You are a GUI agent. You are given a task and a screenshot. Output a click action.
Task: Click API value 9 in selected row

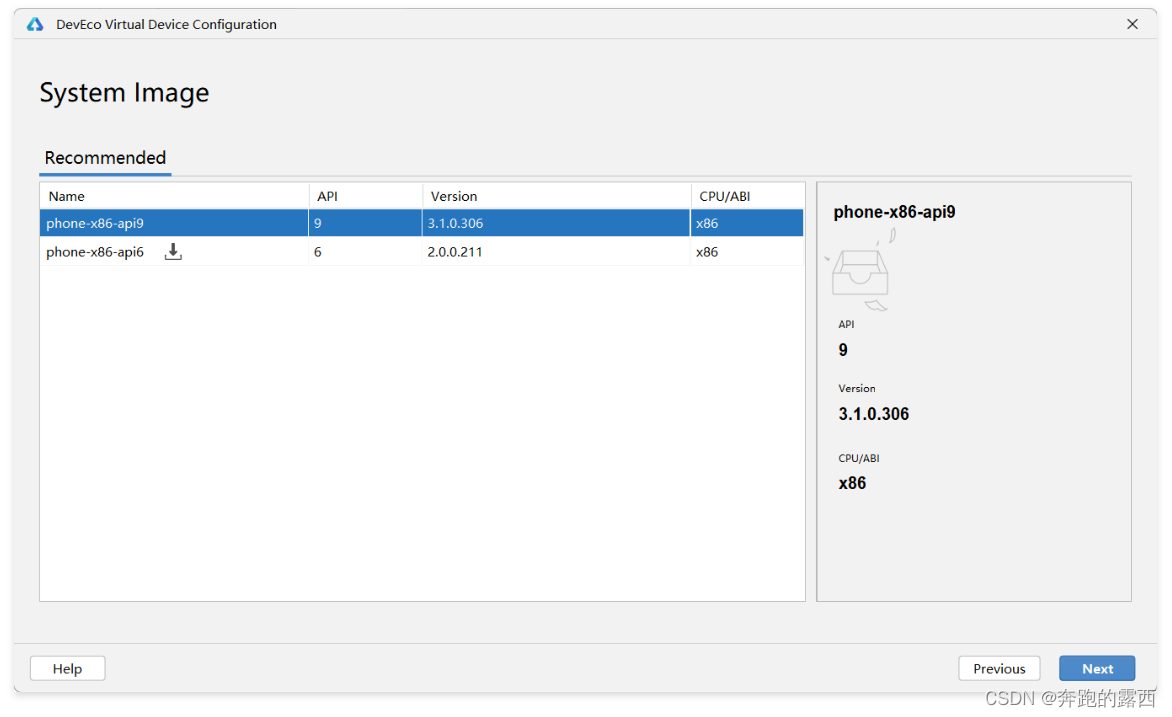click(x=318, y=224)
